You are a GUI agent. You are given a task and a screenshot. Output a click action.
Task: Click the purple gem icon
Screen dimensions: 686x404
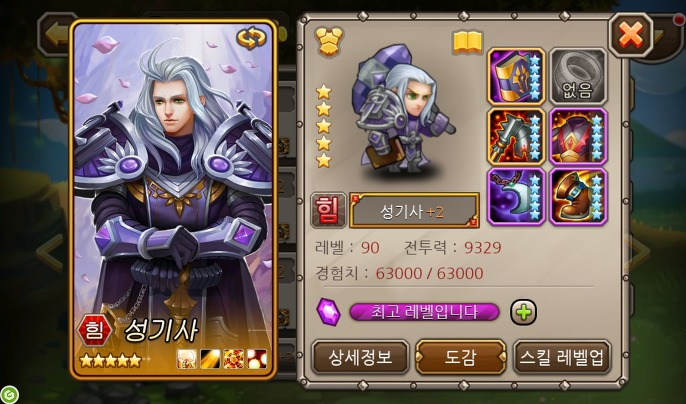329,312
